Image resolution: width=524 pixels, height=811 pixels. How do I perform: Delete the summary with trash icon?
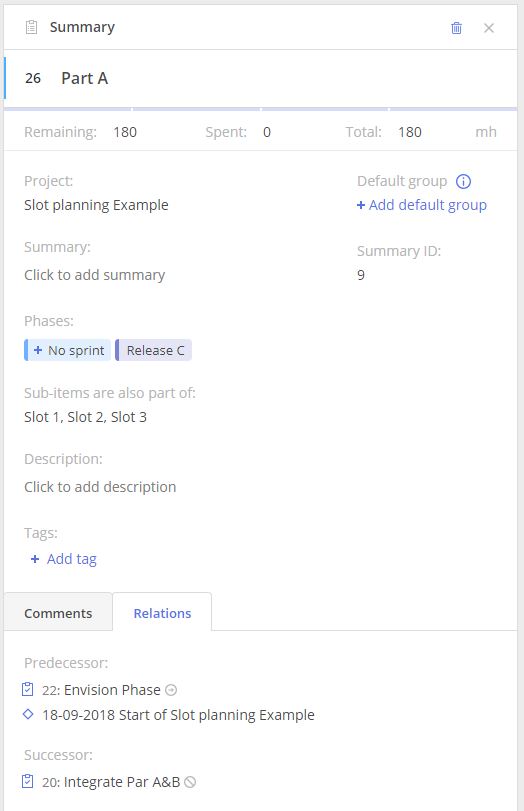pos(456,28)
